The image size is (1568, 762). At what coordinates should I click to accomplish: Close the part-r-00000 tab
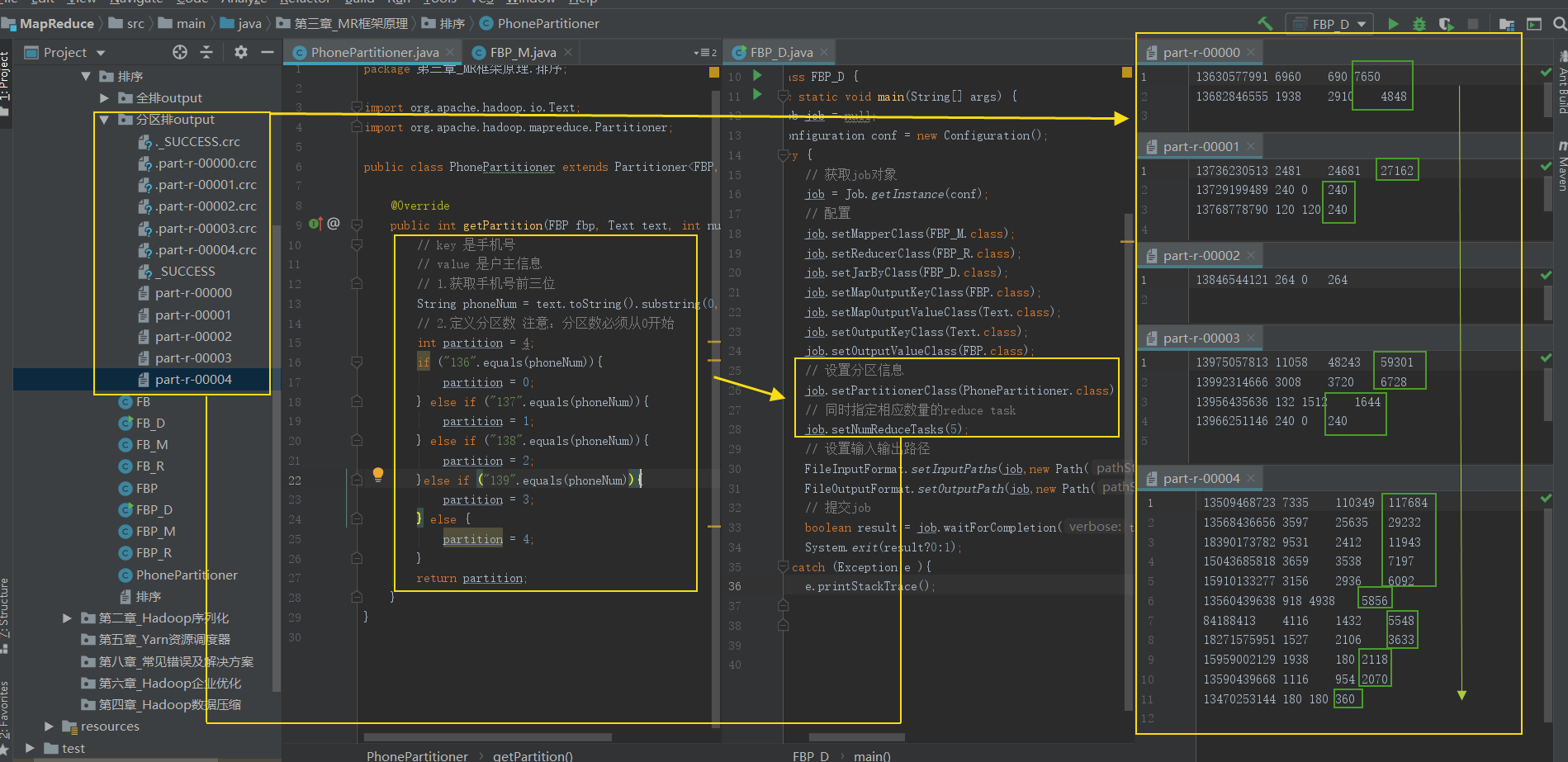1251,52
